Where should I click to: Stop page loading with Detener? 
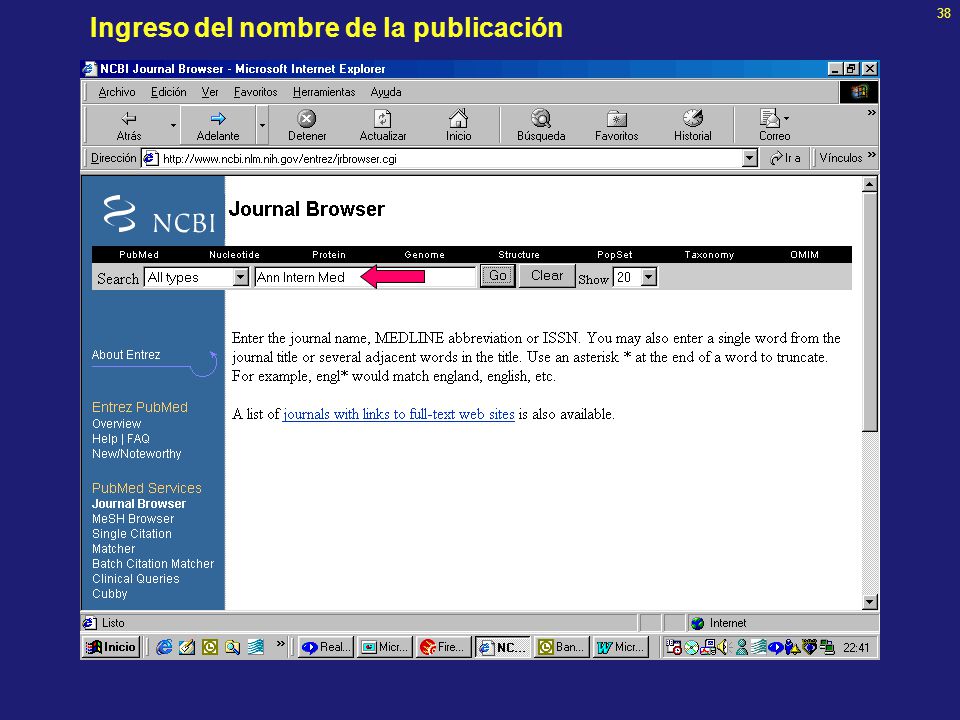(307, 125)
